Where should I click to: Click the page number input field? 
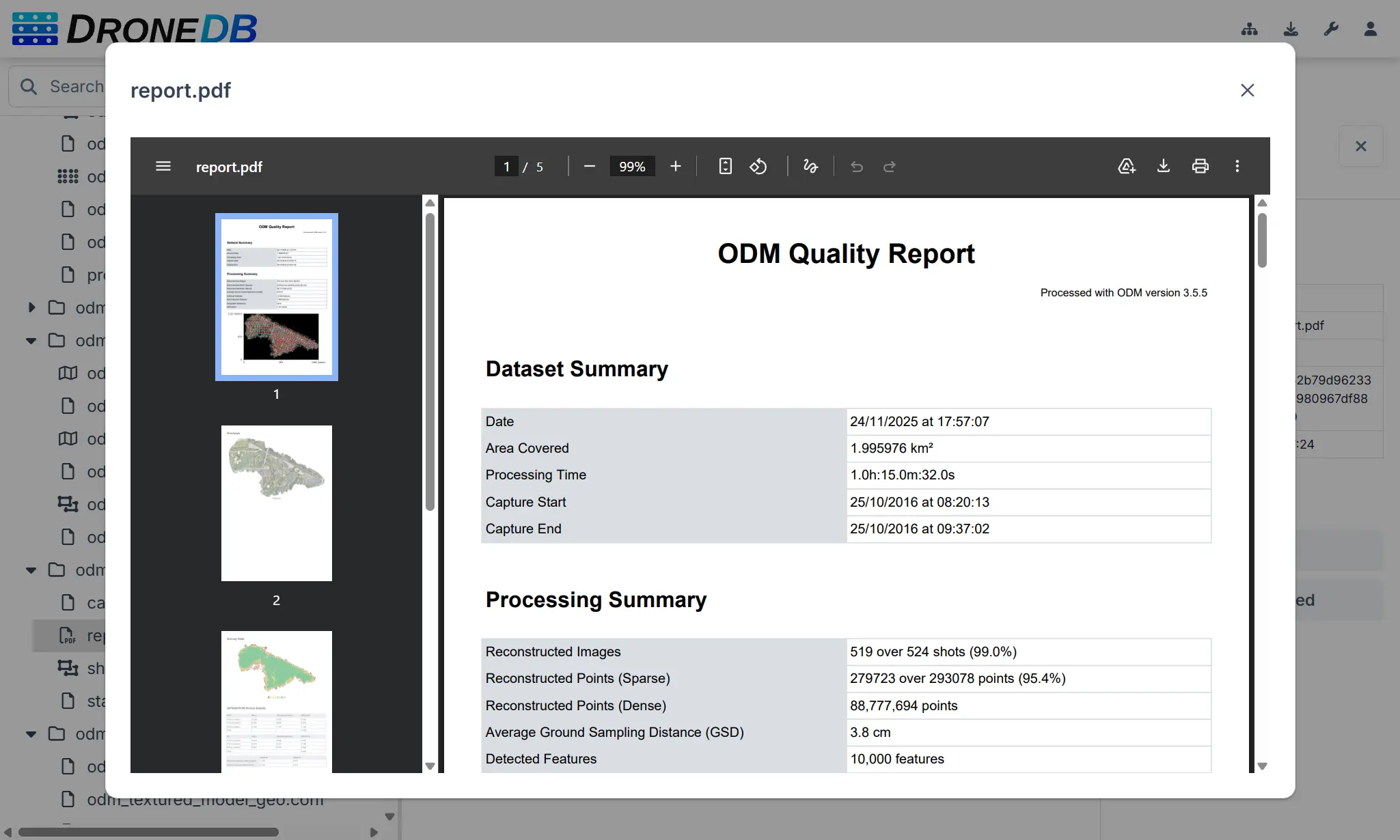click(506, 167)
